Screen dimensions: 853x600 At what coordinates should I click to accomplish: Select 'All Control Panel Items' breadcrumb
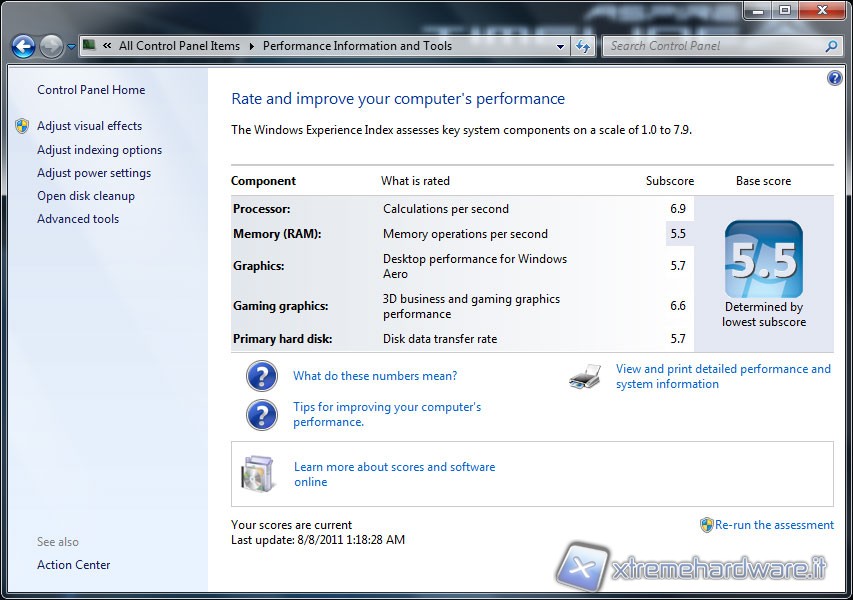pyautogui.click(x=179, y=46)
